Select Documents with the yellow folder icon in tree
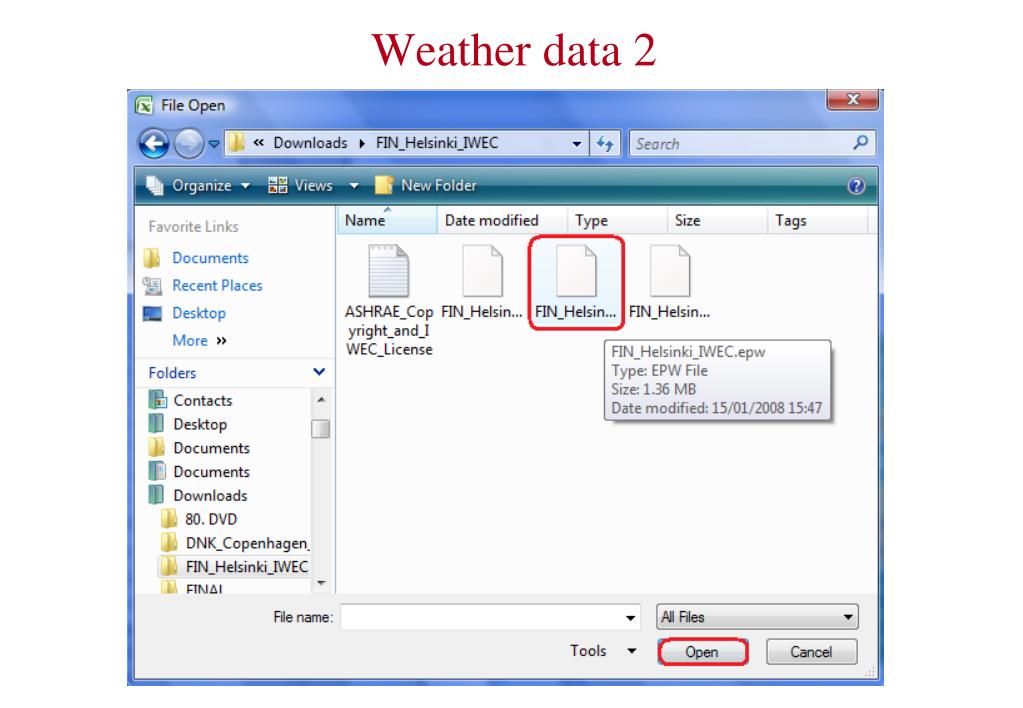 211,448
